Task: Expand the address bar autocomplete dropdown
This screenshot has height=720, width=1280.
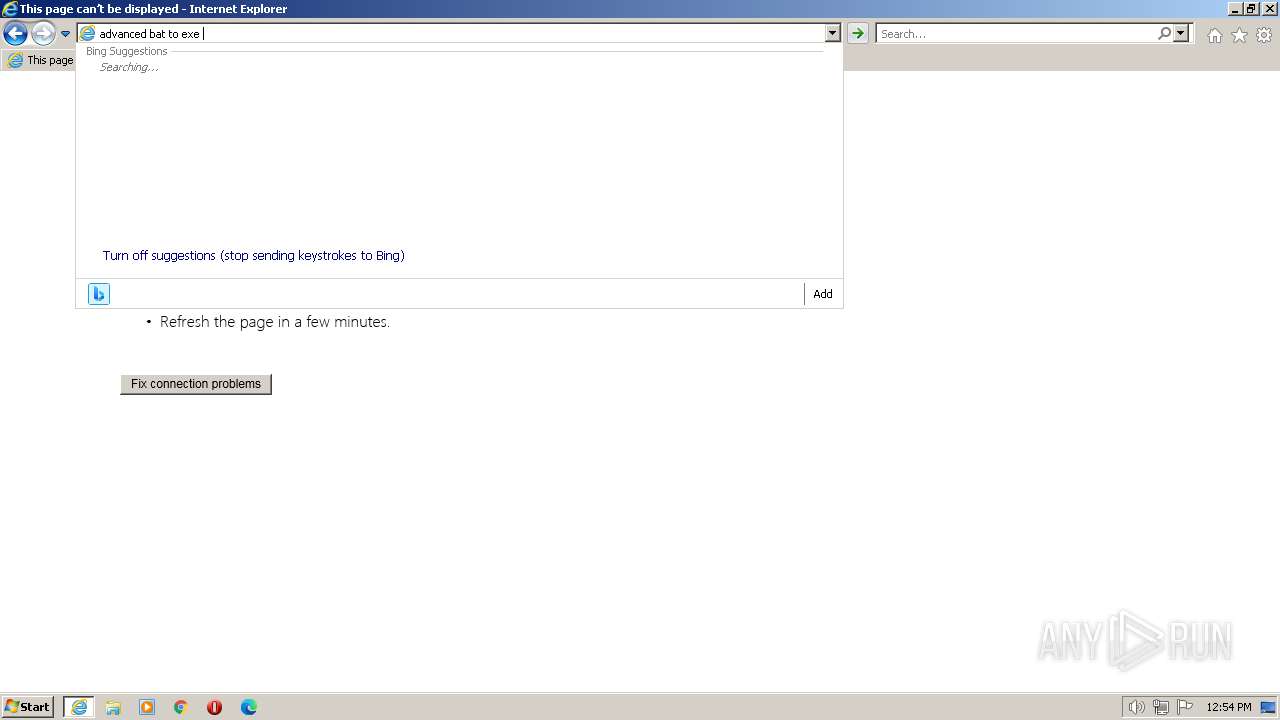Action: click(832, 33)
